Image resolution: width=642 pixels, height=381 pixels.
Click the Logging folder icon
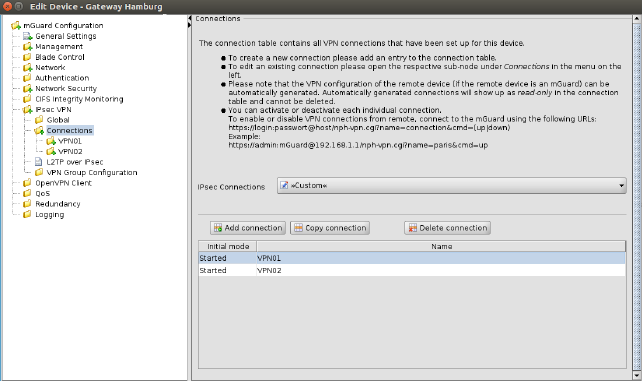click(x=27, y=214)
